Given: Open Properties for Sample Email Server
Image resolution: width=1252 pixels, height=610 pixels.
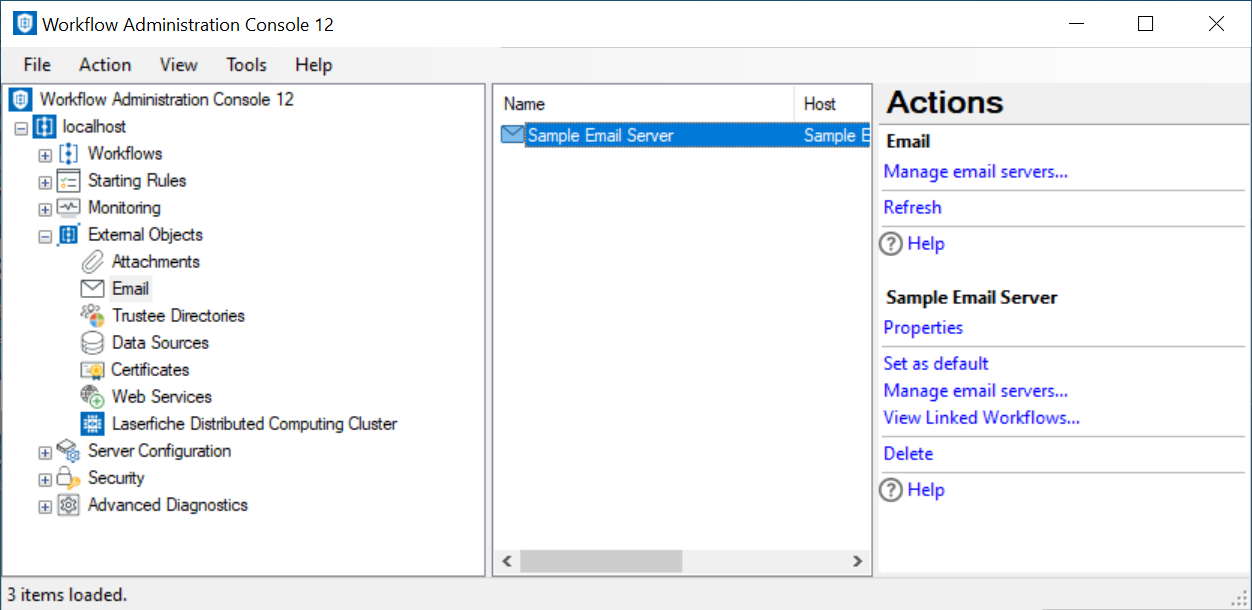Looking at the screenshot, I should (923, 328).
